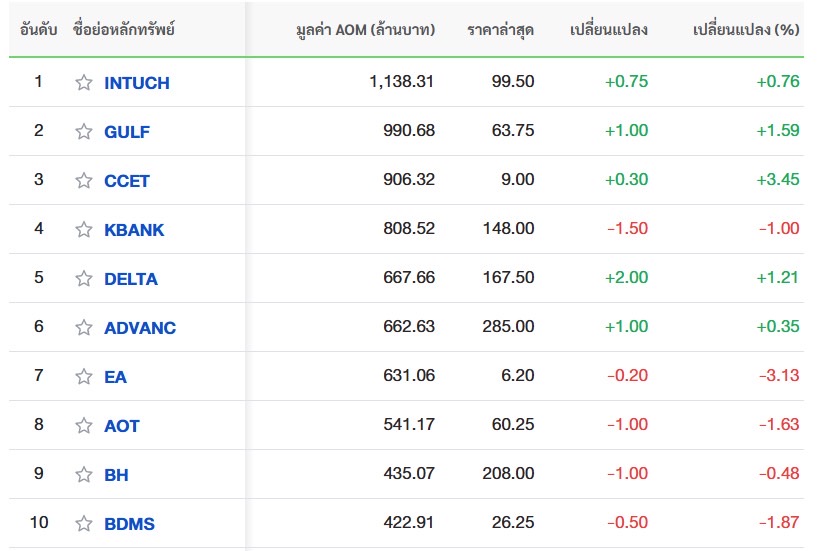832x551 pixels.
Task: Open the GULF symbol link
Action: point(127,132)
